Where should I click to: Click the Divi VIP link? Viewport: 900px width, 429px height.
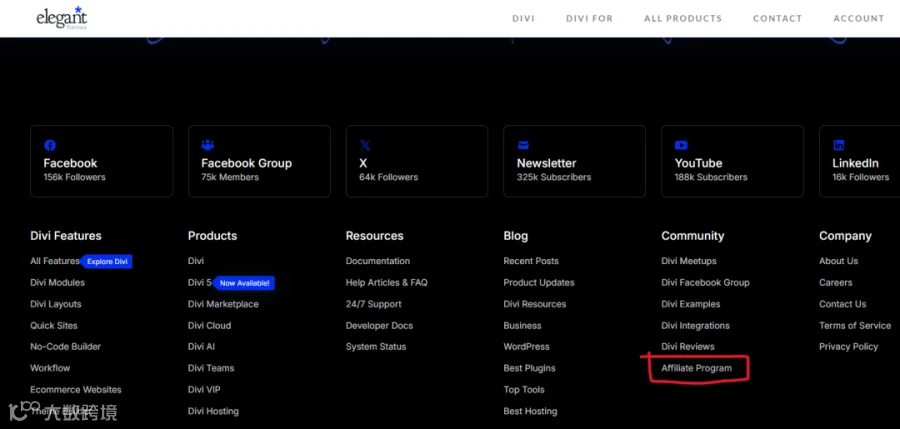tap(204, 389)
